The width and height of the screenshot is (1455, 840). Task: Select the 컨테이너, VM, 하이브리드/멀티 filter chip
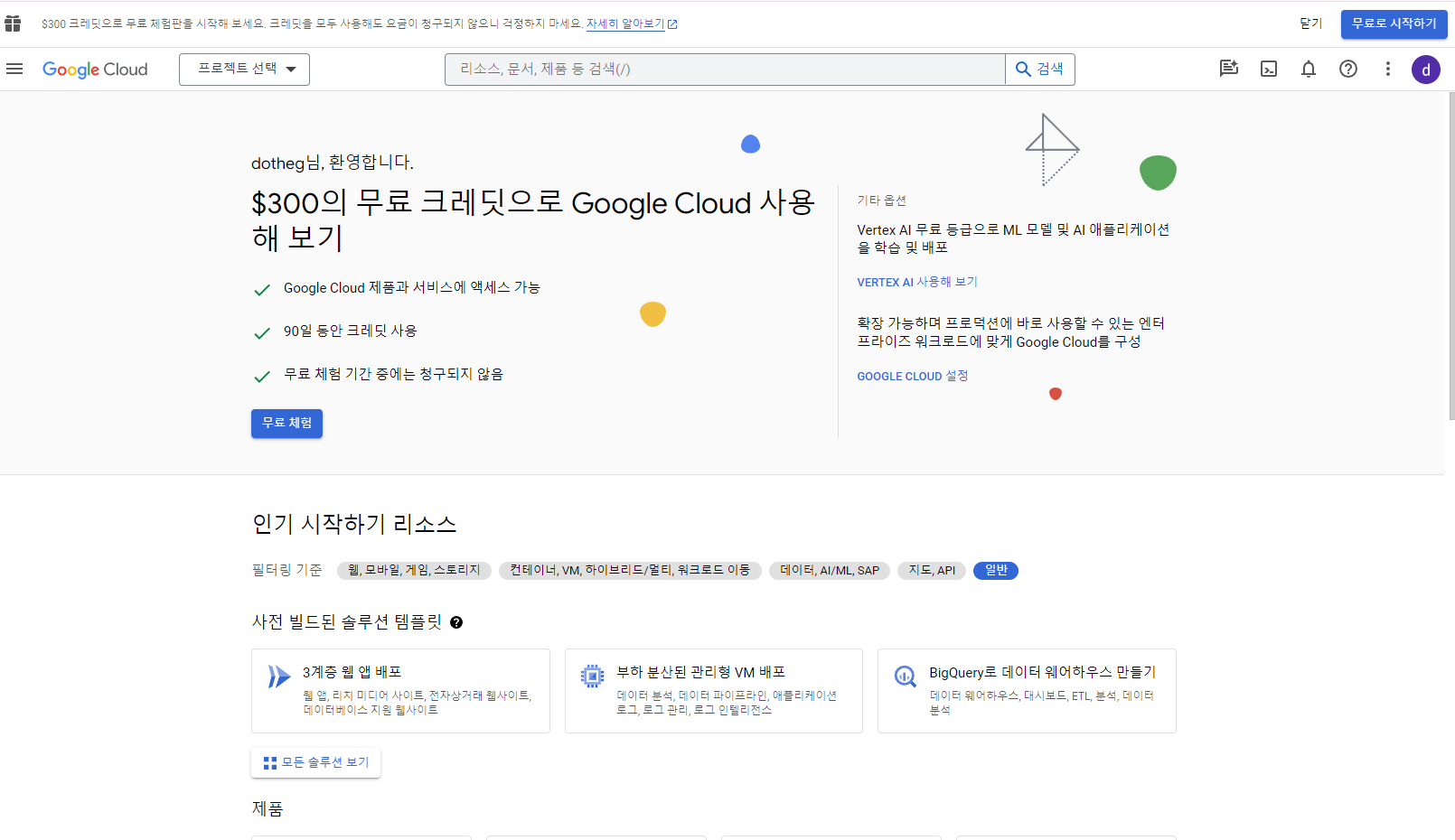click(630, 571)
